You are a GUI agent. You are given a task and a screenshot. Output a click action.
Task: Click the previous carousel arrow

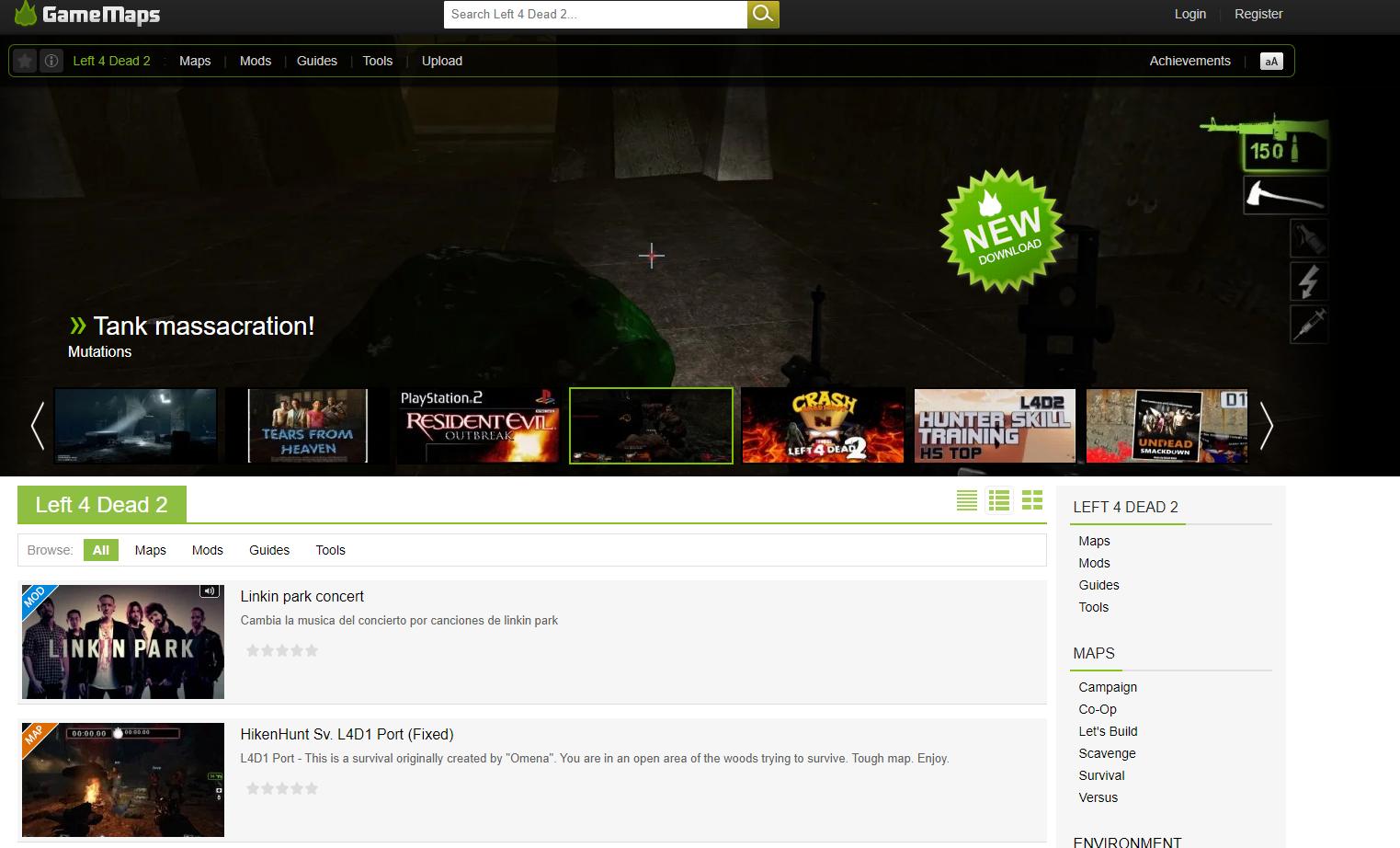38,425
